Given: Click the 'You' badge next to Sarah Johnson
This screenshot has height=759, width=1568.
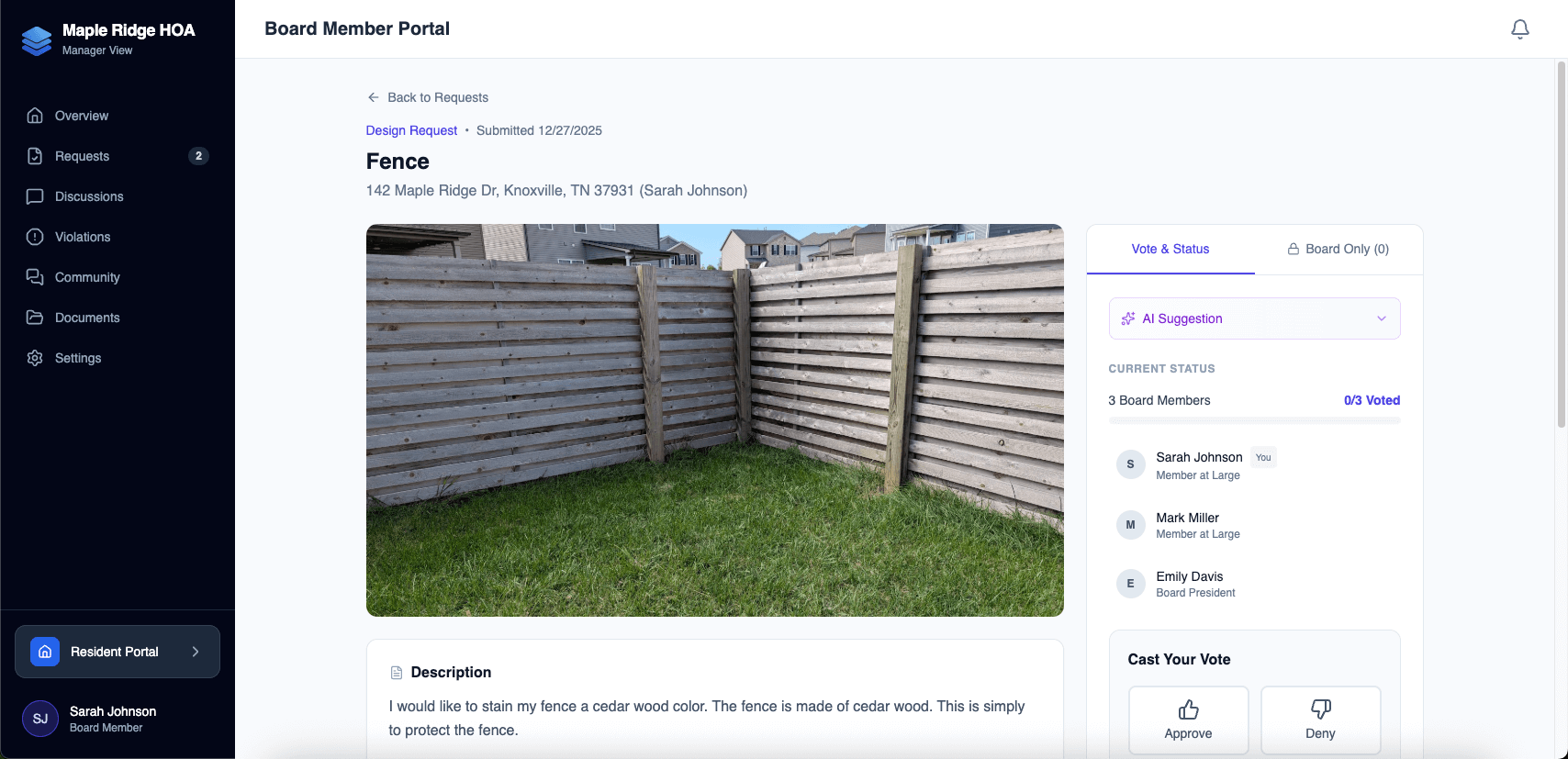Looking at the screenshot, I should [x=1263, y=457].
